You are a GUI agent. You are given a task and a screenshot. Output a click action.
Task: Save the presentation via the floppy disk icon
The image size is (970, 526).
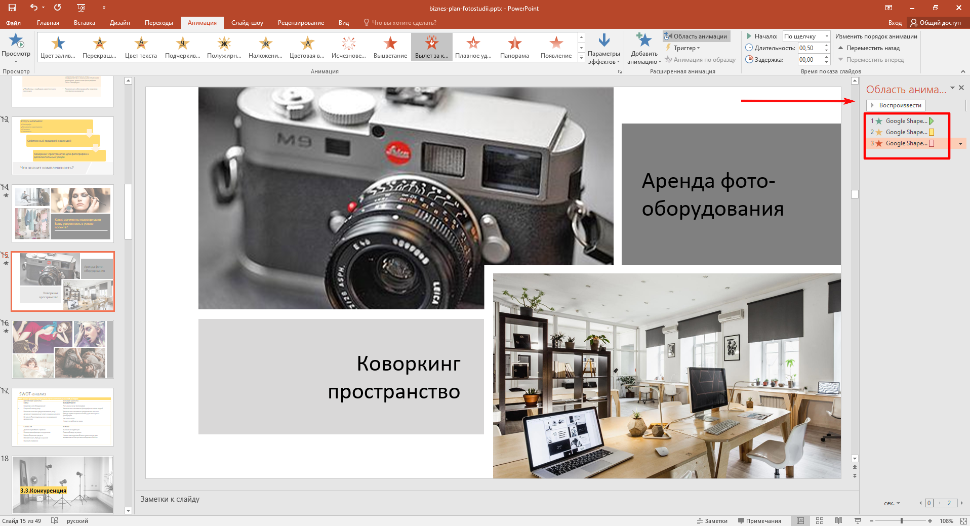click(x=12, y=8)
